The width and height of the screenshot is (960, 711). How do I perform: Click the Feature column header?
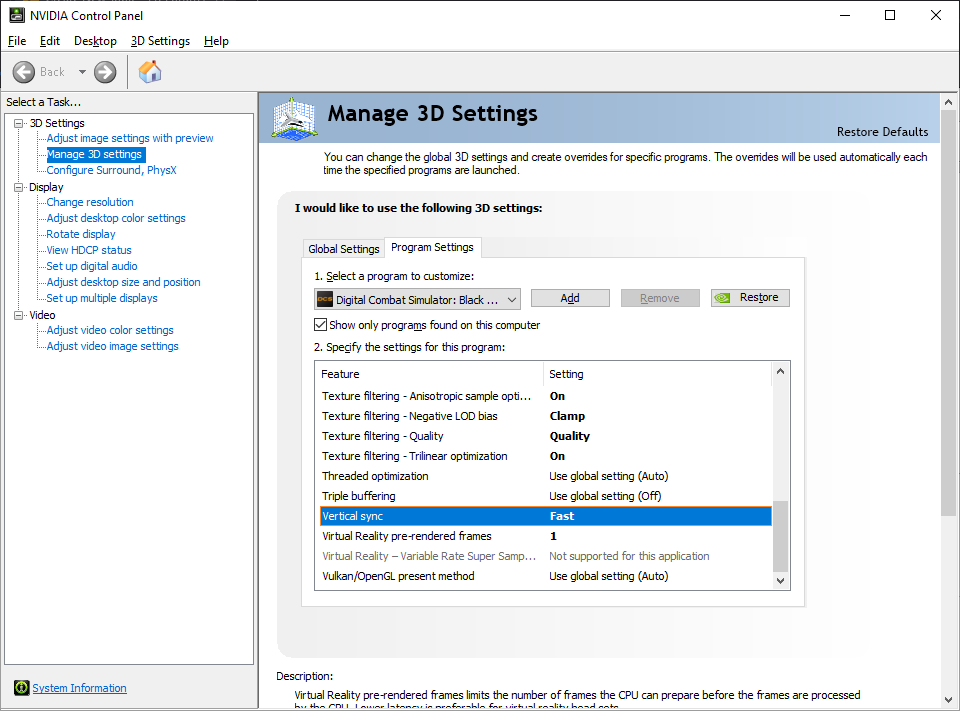pos(429,374)
